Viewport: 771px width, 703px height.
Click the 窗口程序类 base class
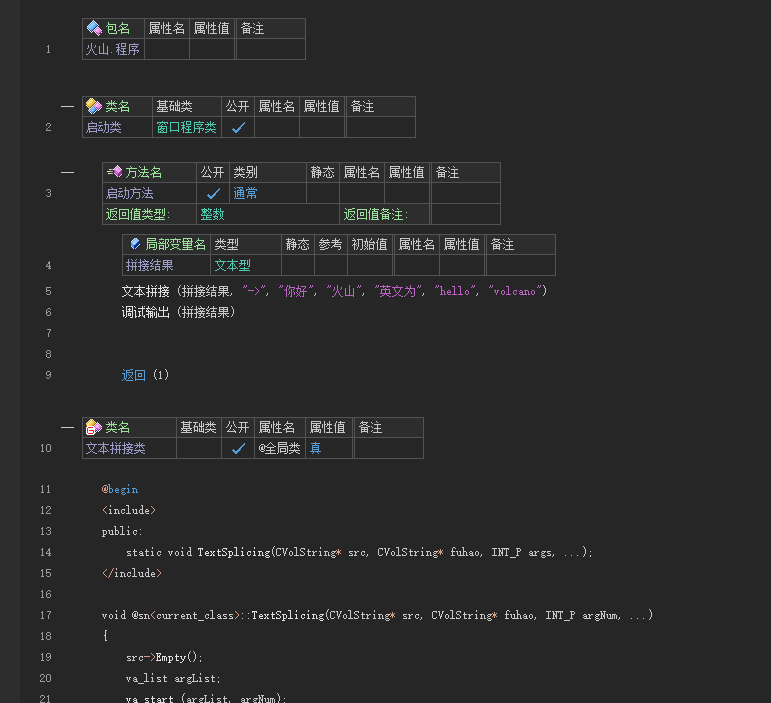tap(186, 128)
